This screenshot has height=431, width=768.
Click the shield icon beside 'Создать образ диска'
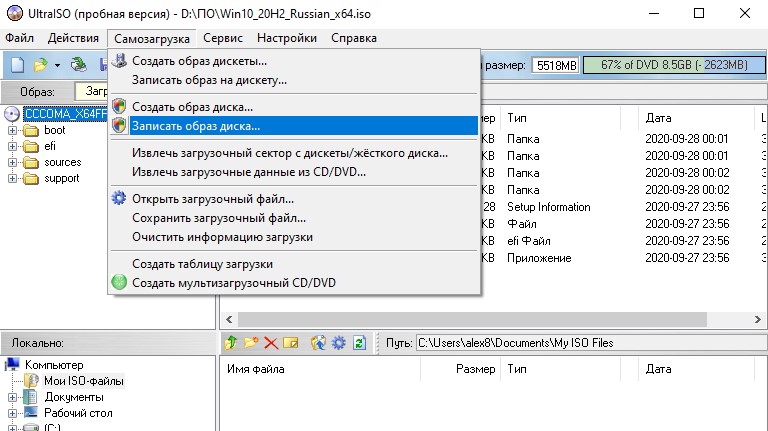pos(119,106)
